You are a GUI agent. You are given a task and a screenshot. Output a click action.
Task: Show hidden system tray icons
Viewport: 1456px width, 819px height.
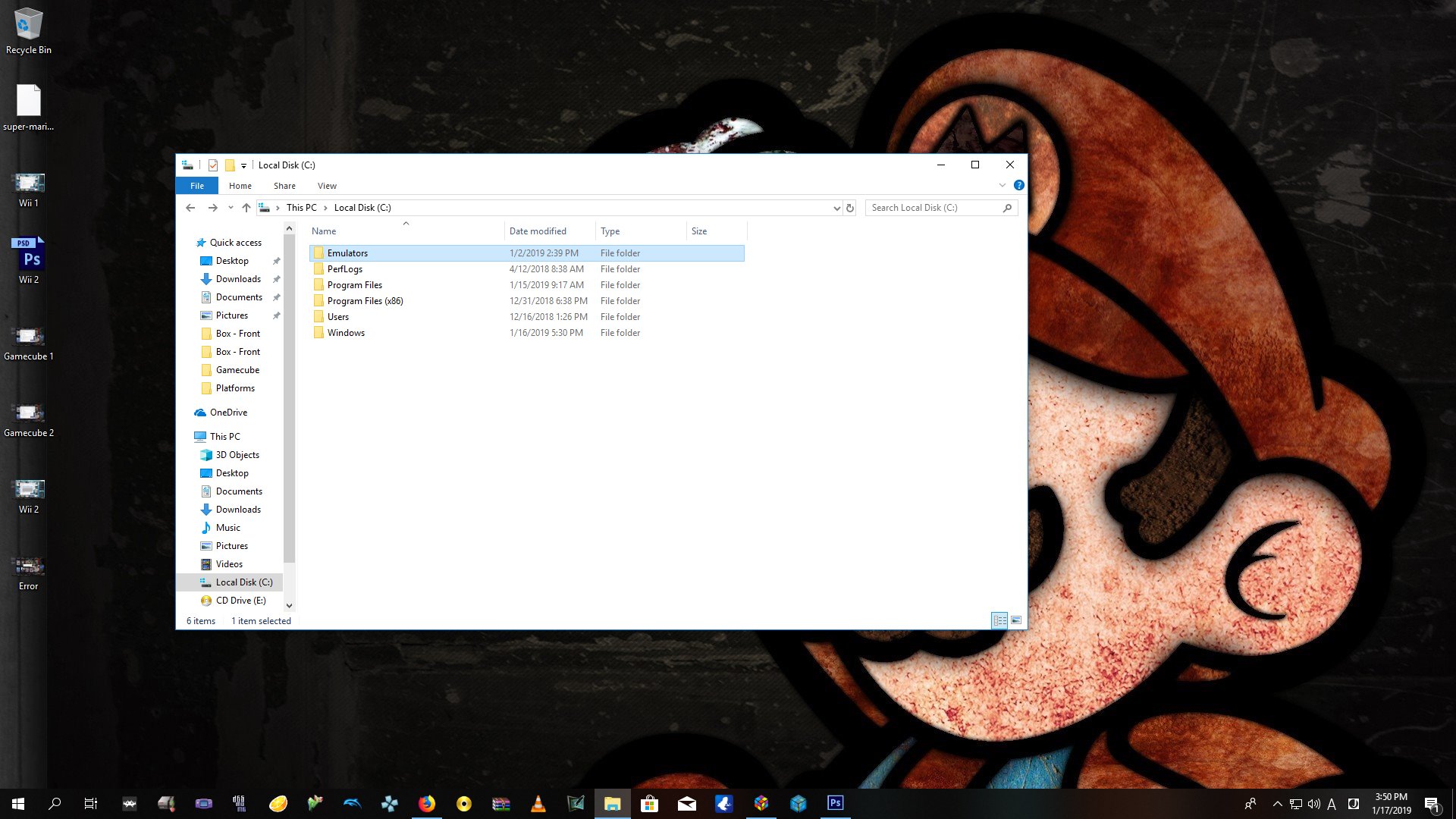[x=1277, y=804]
